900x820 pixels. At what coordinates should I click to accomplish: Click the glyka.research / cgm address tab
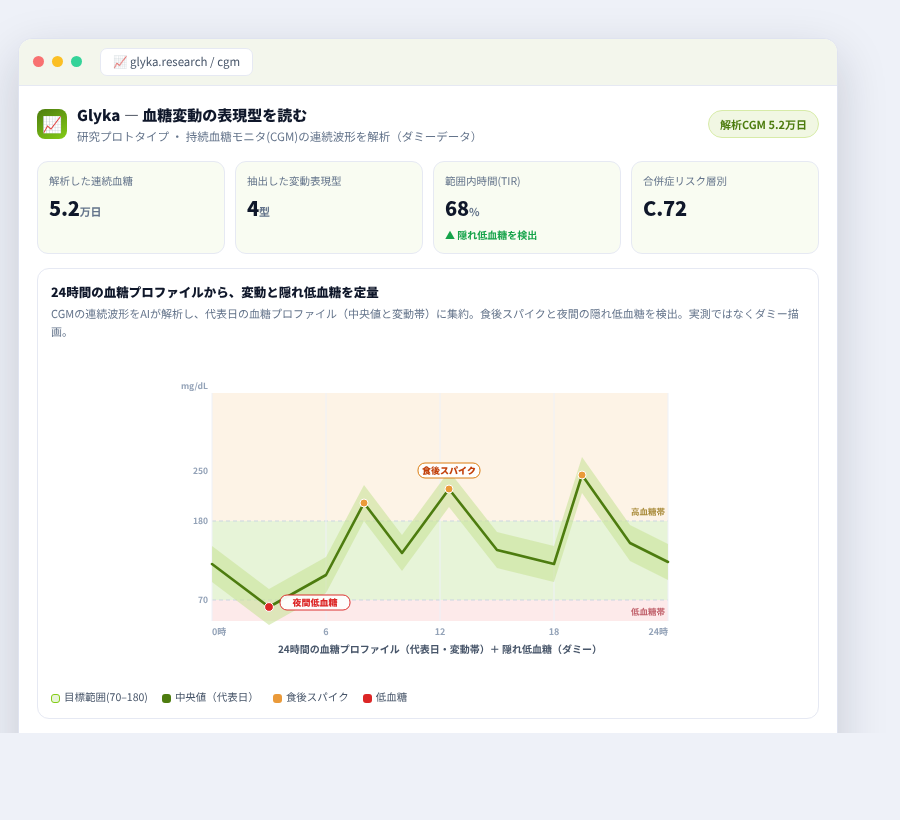pyautogui.click(x=176, y=62)
